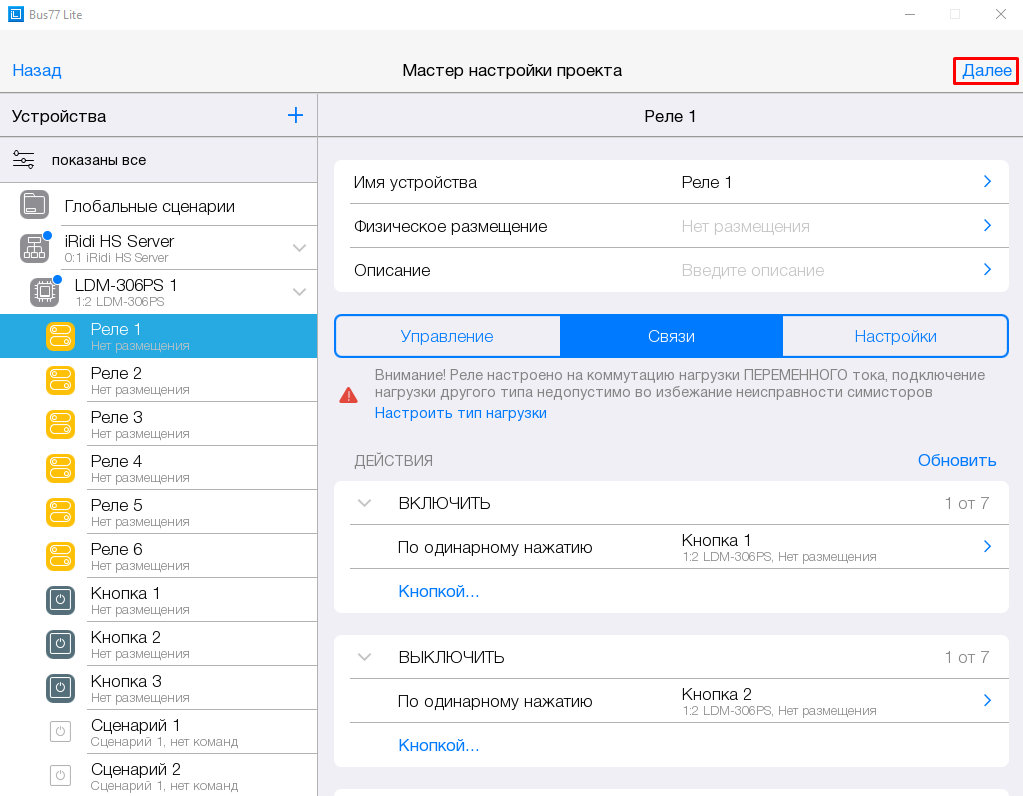Collapse the ВКЛЮЧИТЬ actions section
Screen dimensions: 1023x796
tap(364, 503)
